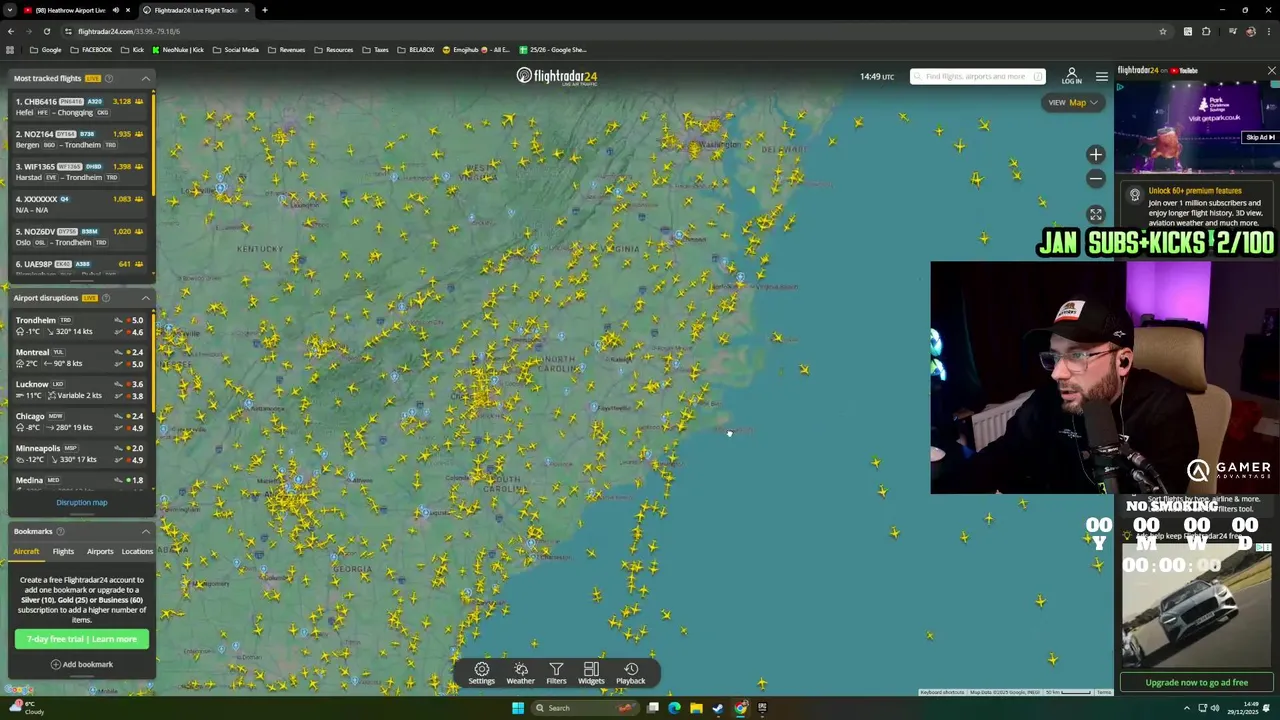The image size is (1280, 720).
Task: Open Steam from taskbar
Action: click(718, 708)
